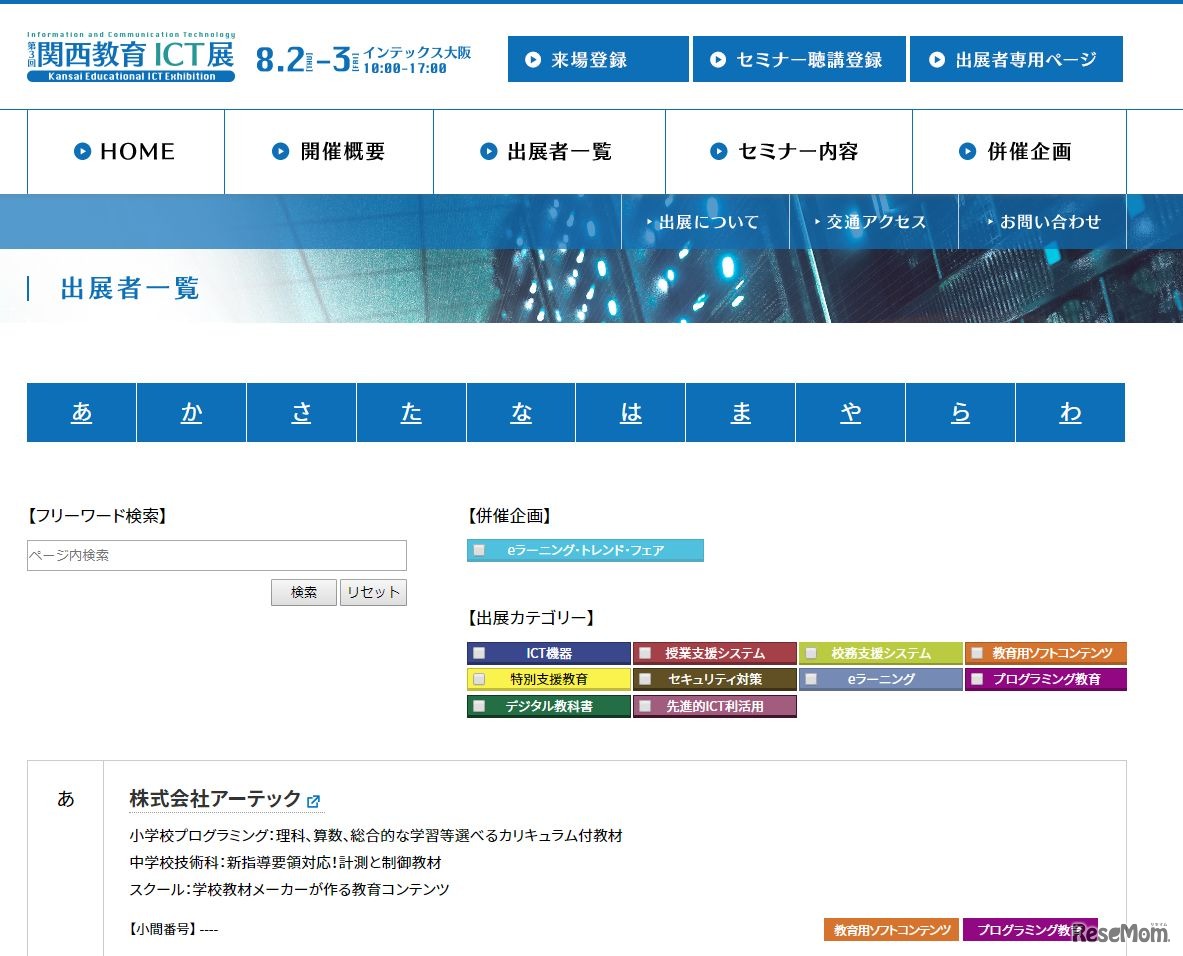The height and width of the screenshot is (956, 1183).
Task: Tick the プログラミング教育 category checkbox
Action: (x=977, y=679)
